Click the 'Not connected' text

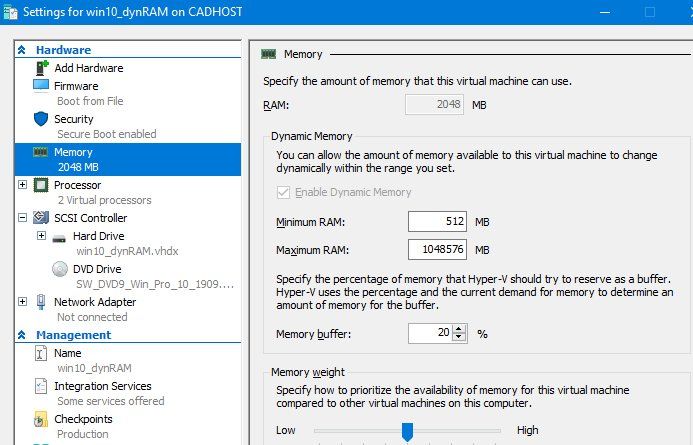[92, 317]
